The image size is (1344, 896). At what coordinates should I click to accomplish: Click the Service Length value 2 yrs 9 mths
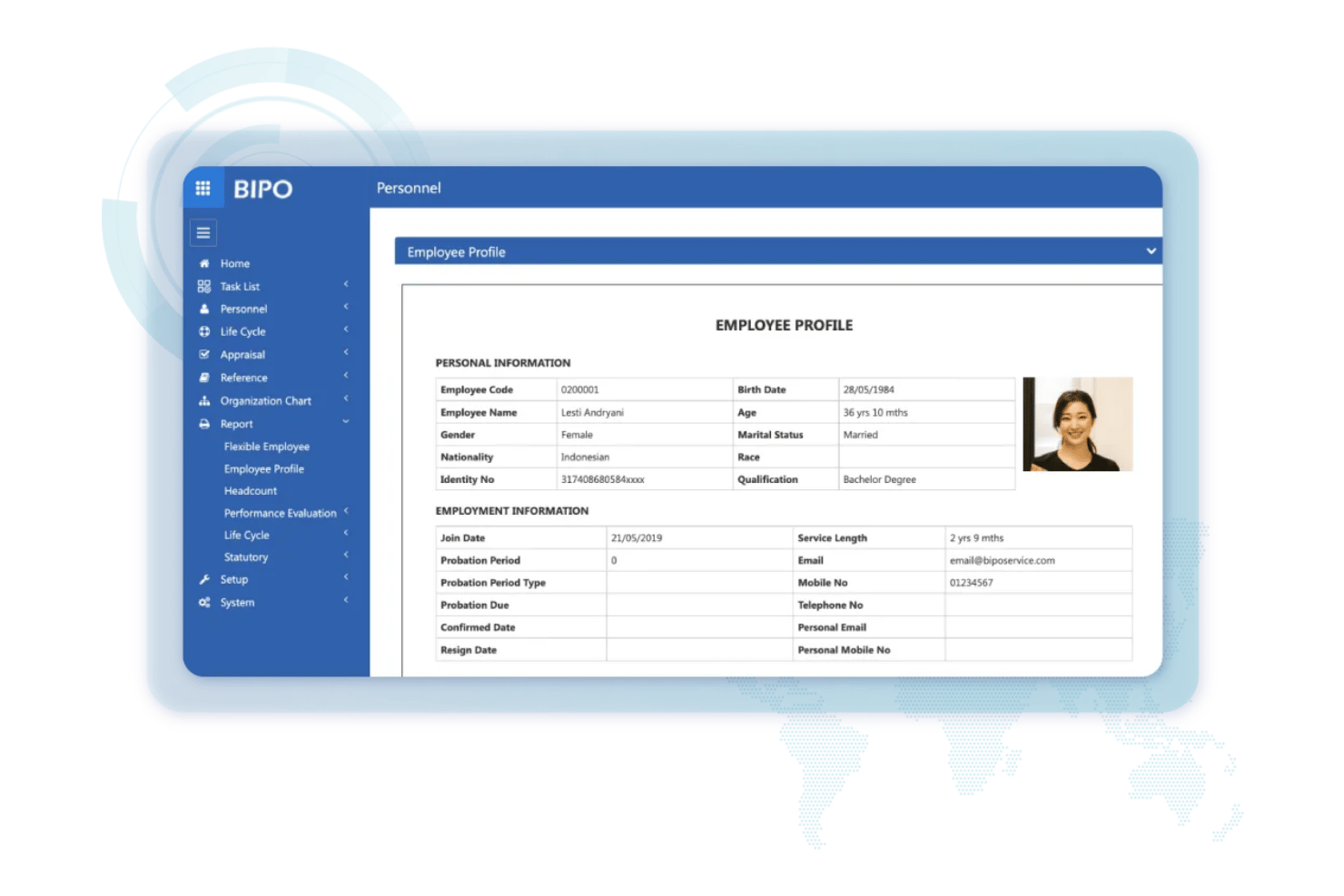(x=977, y=538)
